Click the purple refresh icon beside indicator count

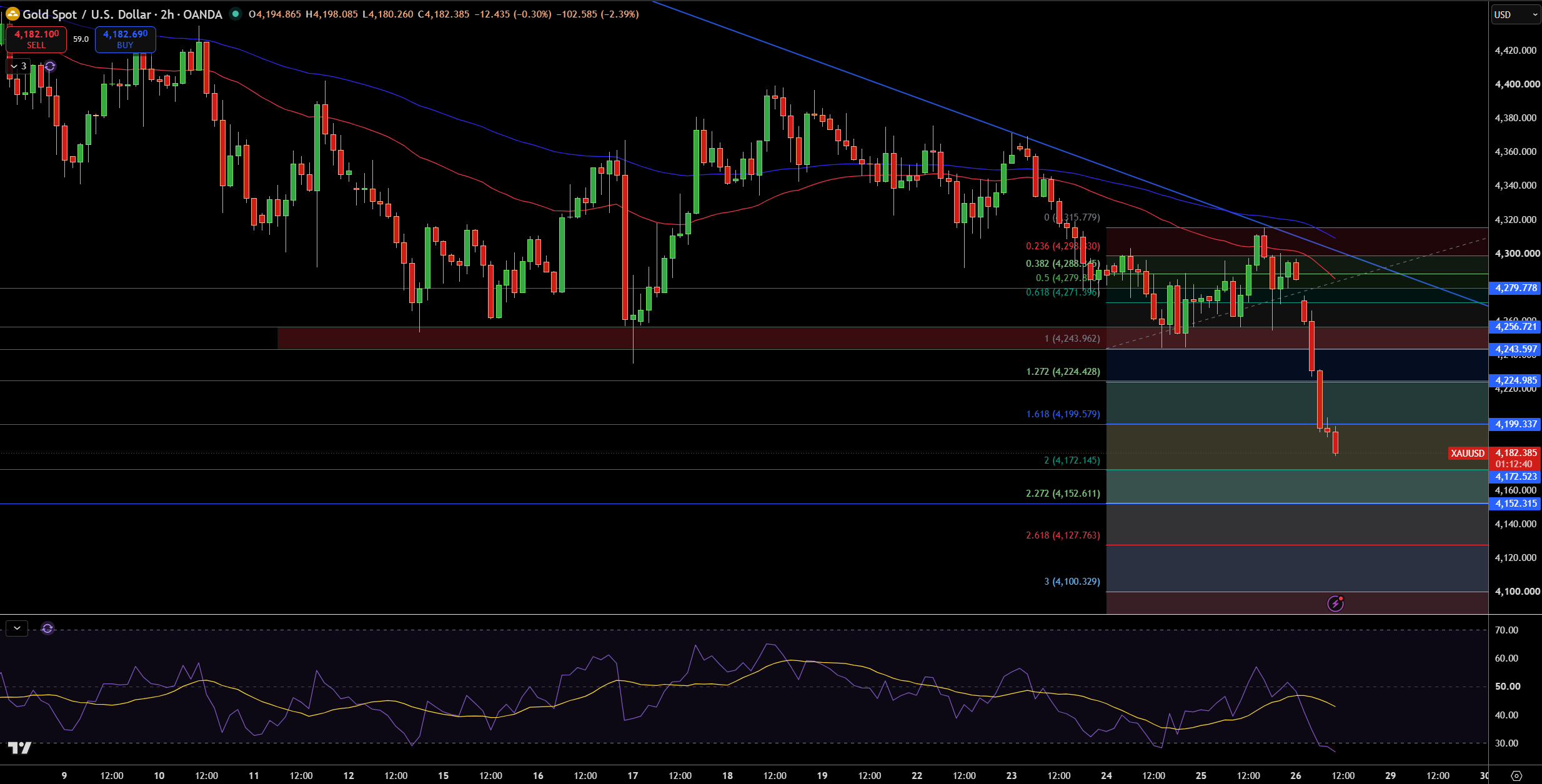click(50, 66)
